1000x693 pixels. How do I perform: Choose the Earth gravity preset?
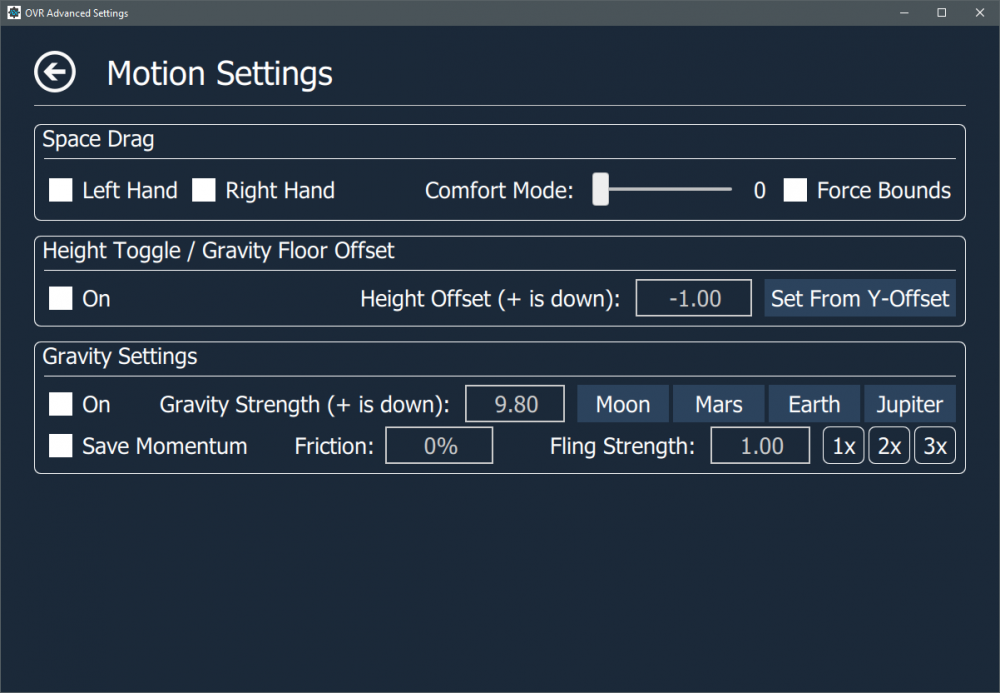click(814, 404)
